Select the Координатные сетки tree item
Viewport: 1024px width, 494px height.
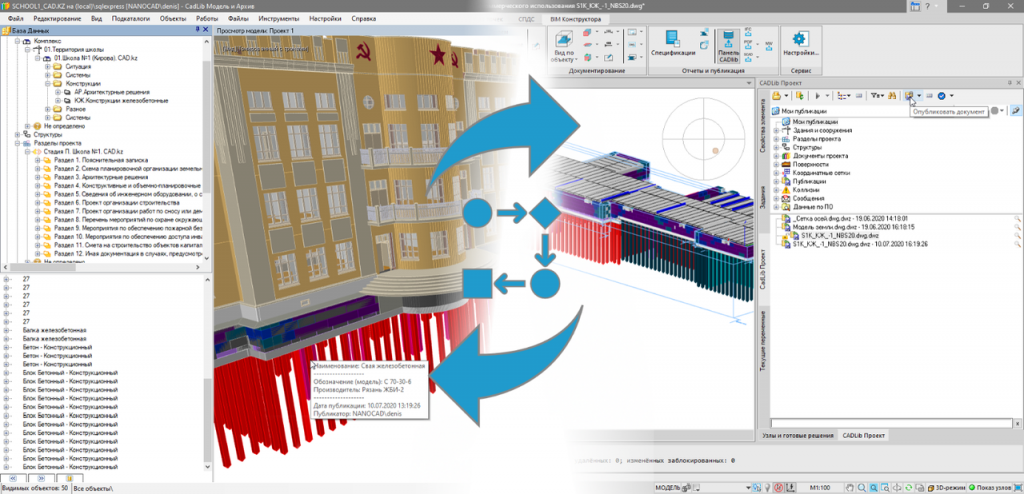[820, 173]
